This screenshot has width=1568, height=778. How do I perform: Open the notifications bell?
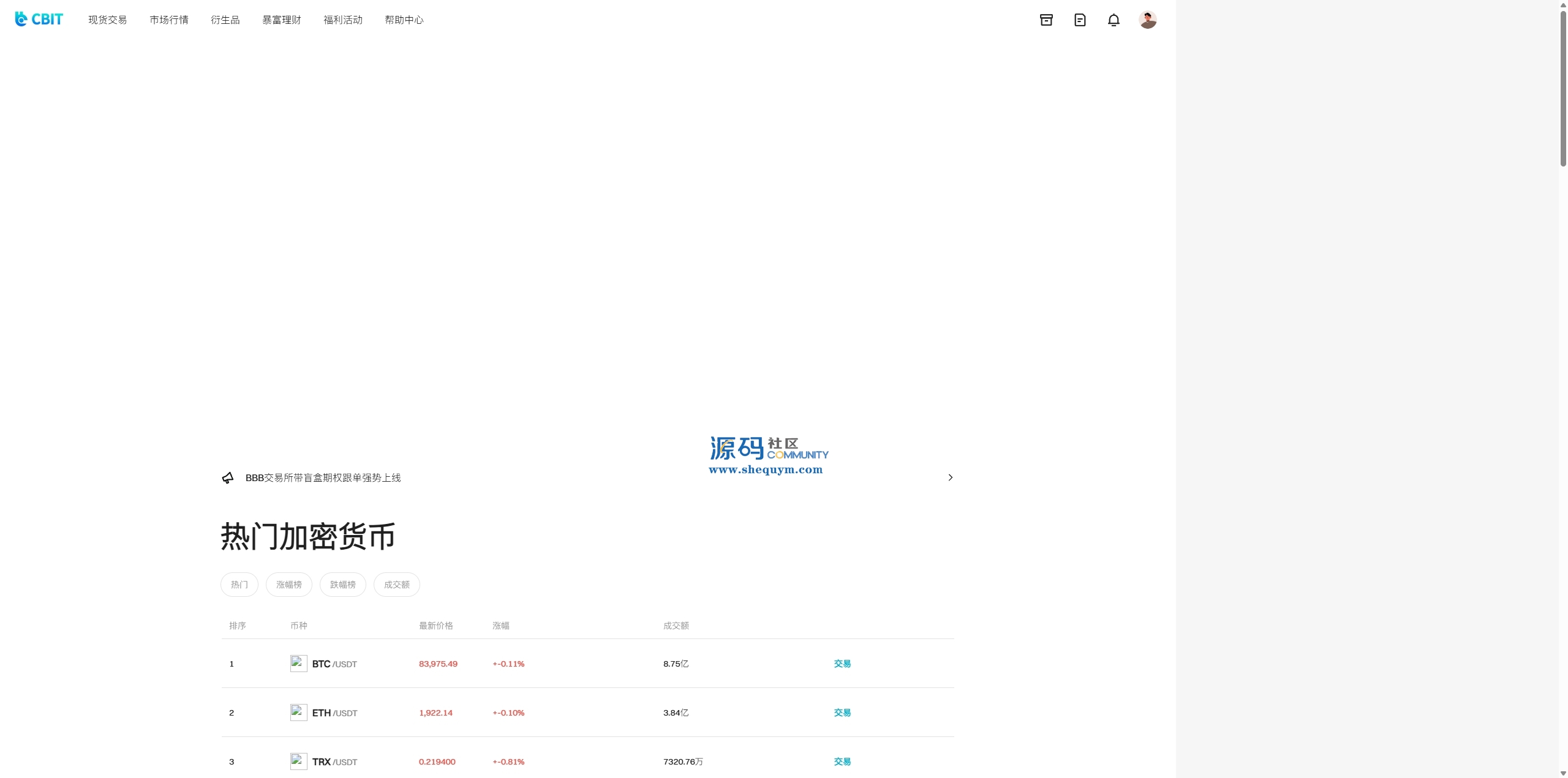pyautogui.click(x=1114, y=20)
